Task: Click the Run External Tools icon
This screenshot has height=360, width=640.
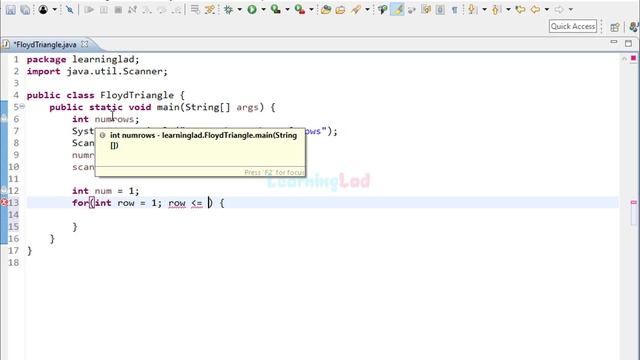Action: (x=300, y=9)
